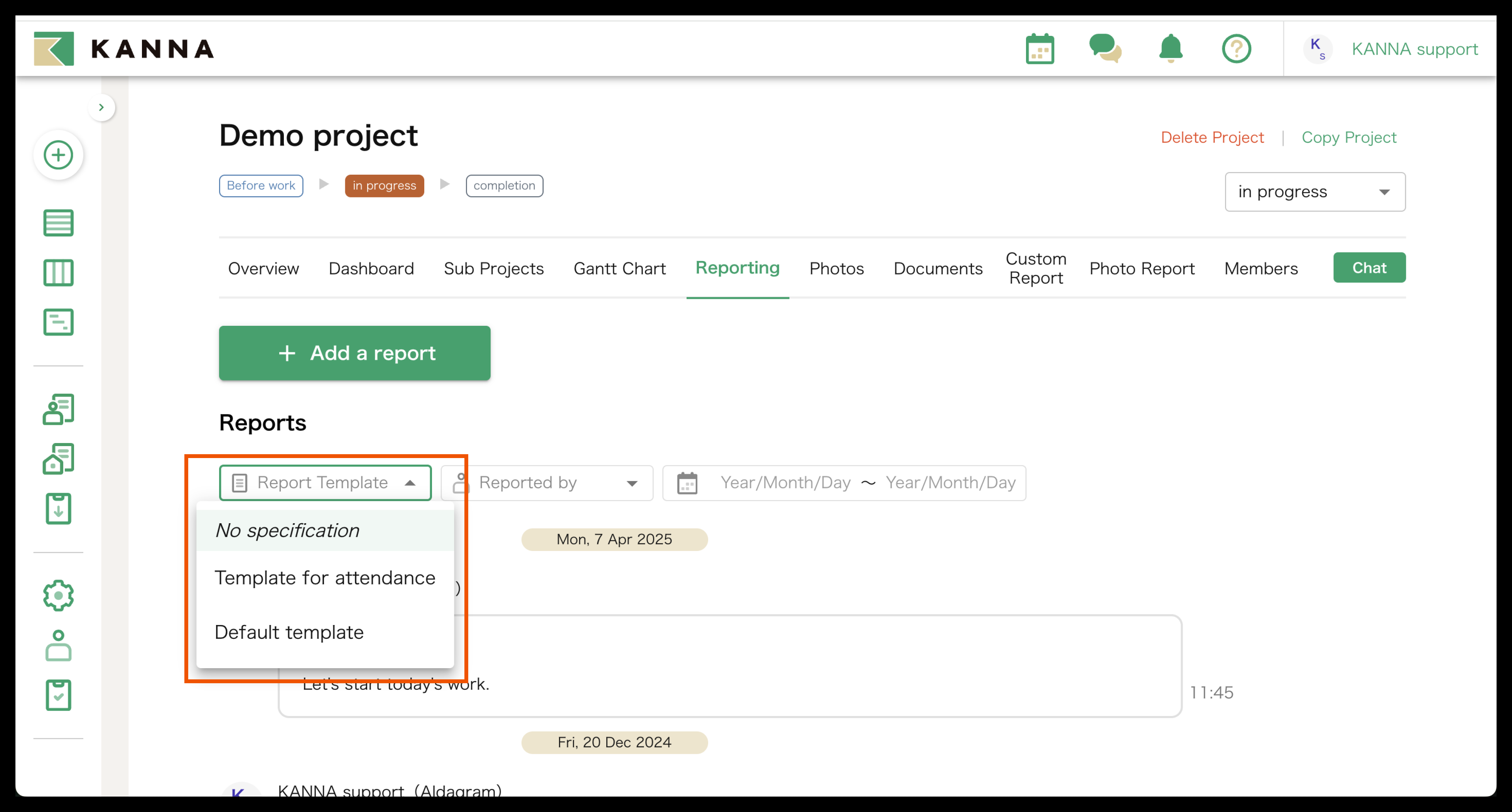Click the green plus circle in sidebar
The width and height of the screenshot is (1512, 812).
coord(58,155)
